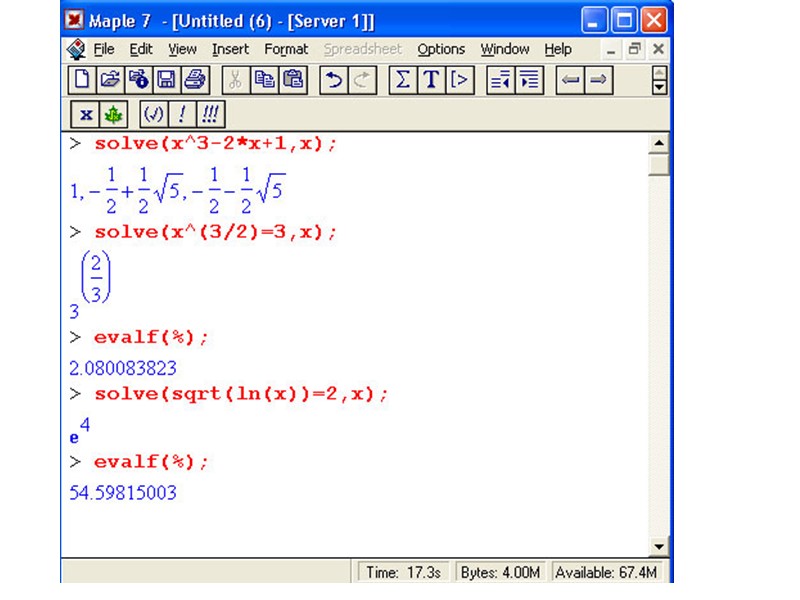Open the Help menu
The height and width of the screenshot is (600, 800).
pyautogui.click(x=558, y=49)
